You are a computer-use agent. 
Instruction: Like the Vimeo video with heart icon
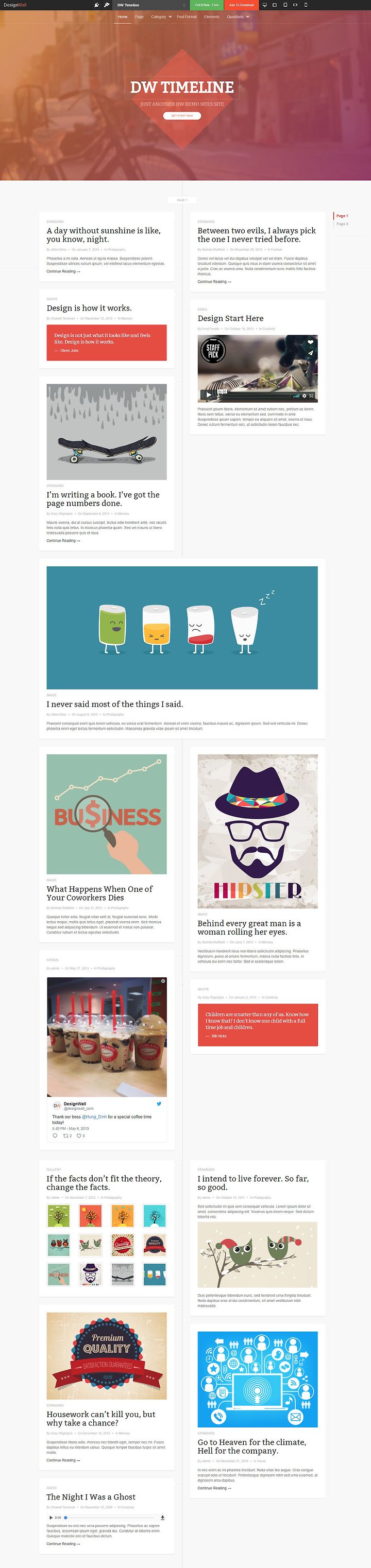pyautogui.click(x=310, y=342)
